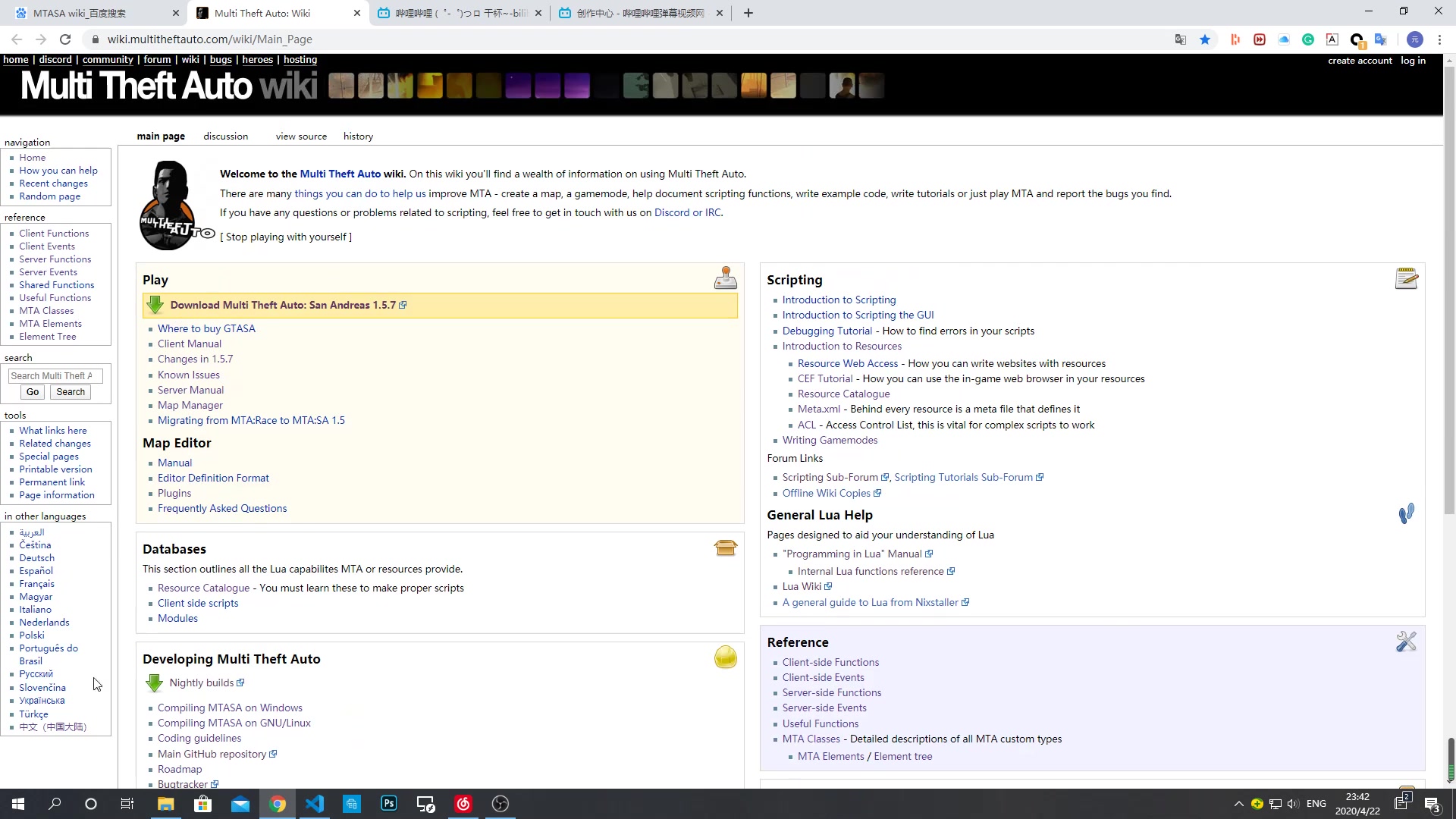Open File Explorer from the taskbar
Screen dimensions: 1456x819
point(165,804)
